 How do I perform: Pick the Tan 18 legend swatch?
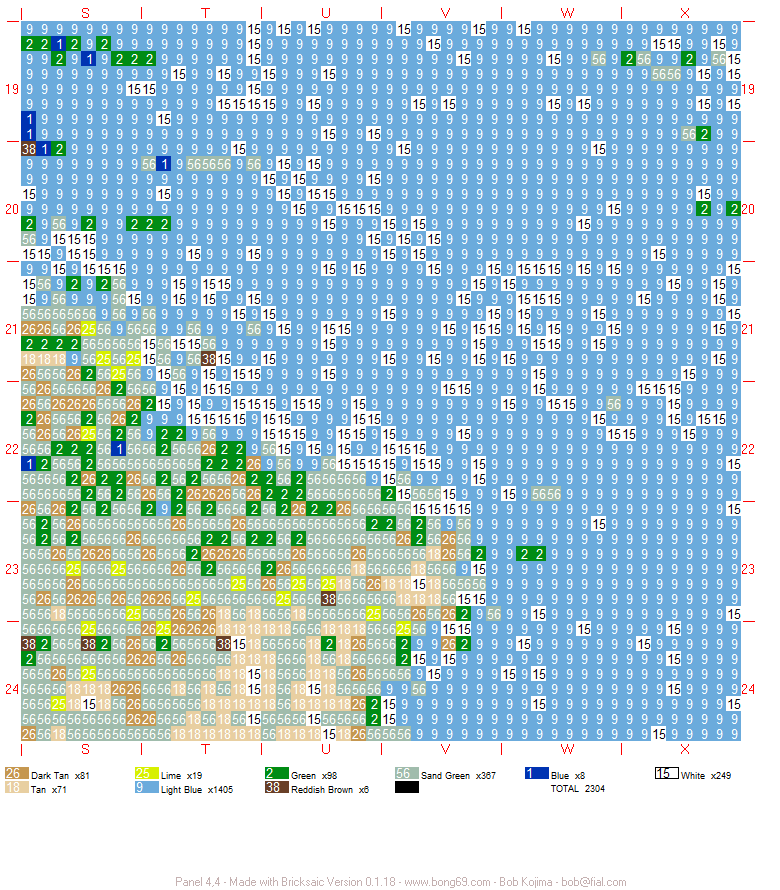click(x=16, y=787)
